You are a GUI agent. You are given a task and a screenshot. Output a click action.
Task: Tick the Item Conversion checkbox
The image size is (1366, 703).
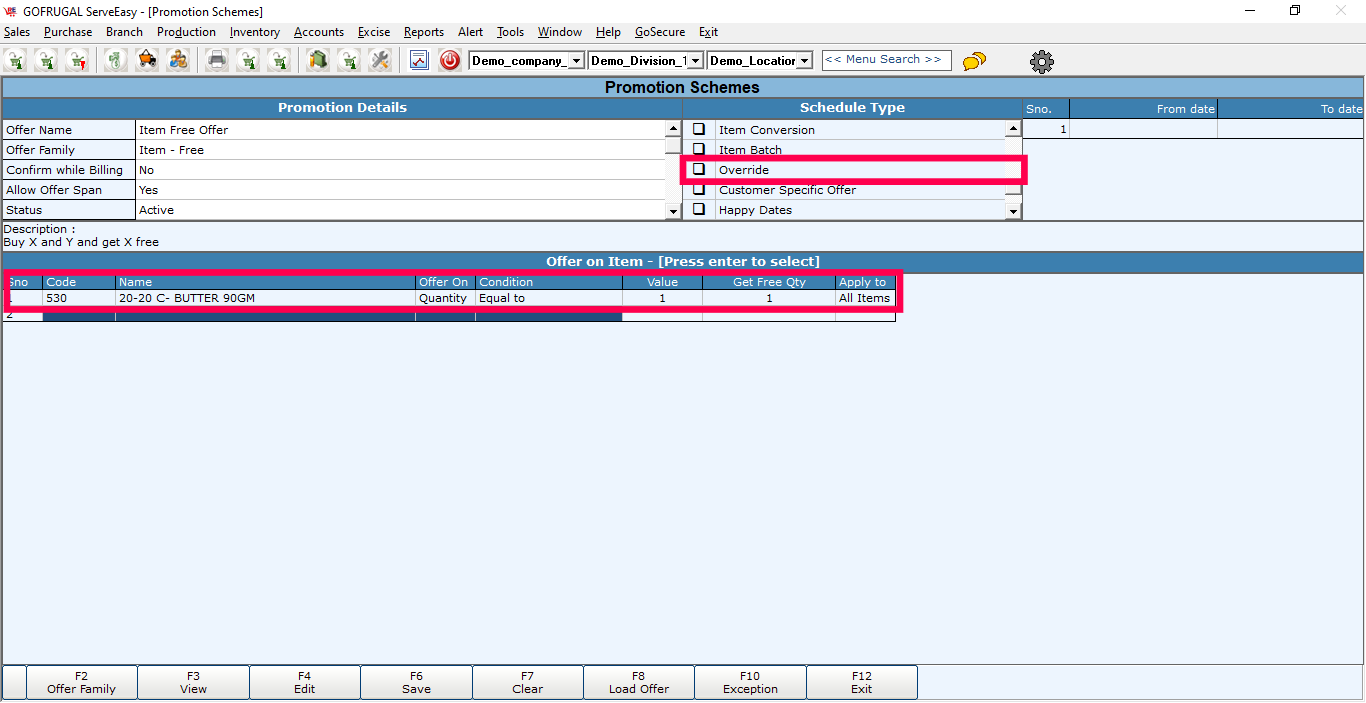699,129
